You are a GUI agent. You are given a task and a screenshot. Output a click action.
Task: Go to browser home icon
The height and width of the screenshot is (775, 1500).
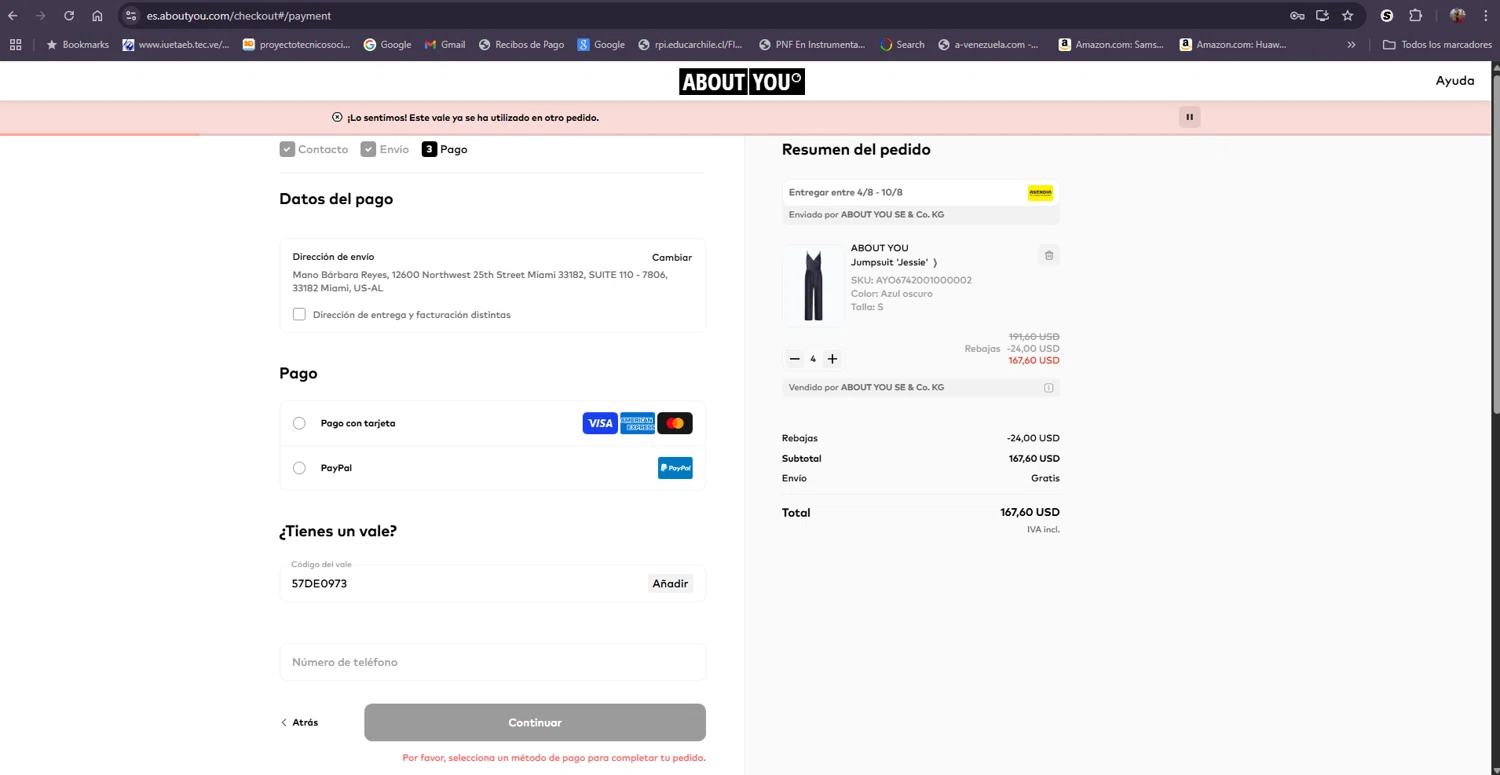coord(97,16)
